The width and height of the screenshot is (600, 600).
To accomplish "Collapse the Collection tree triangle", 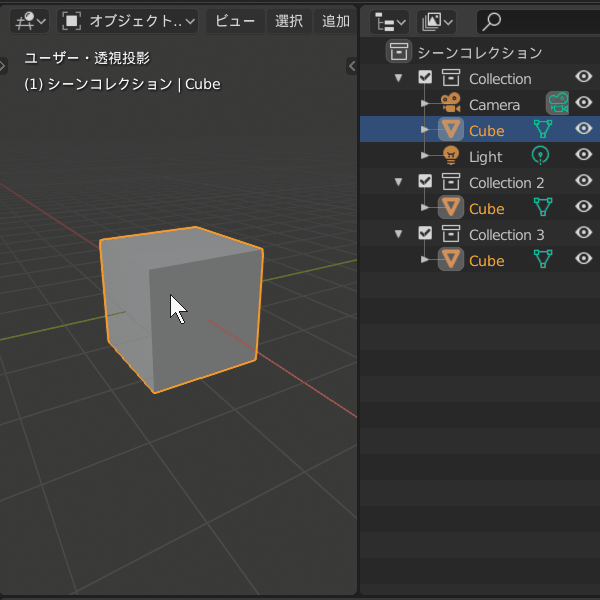I will [x=398, y=78].
